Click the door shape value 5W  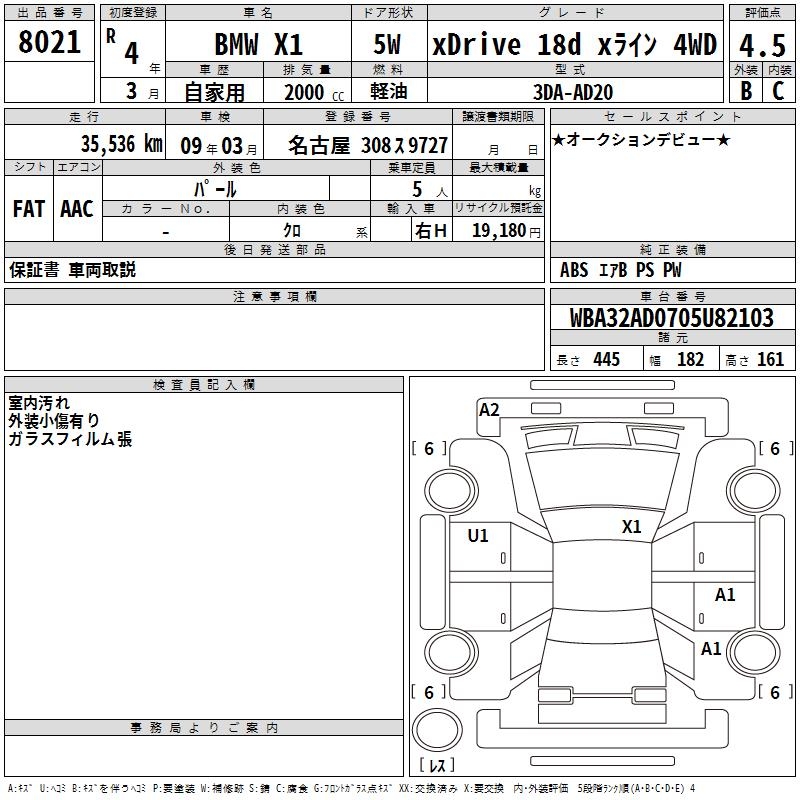(387, 44)
